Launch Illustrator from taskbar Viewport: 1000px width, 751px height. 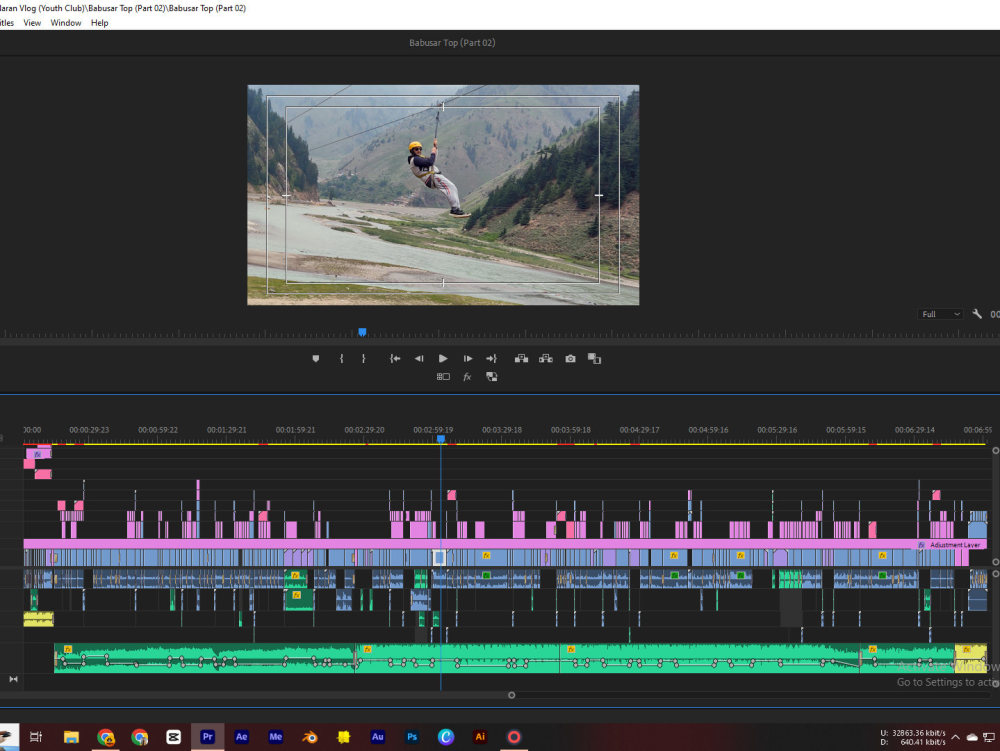tap(480, 737)
